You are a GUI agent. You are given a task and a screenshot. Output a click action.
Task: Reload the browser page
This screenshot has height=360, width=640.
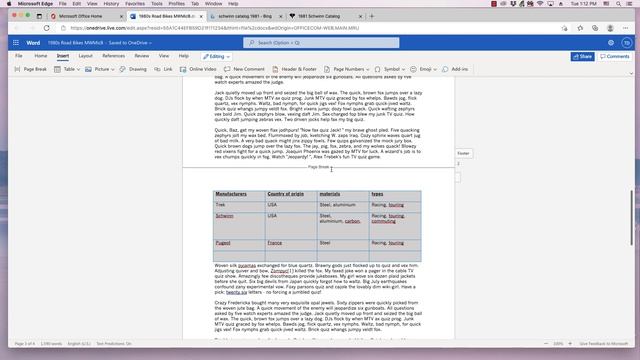(47, 28)
